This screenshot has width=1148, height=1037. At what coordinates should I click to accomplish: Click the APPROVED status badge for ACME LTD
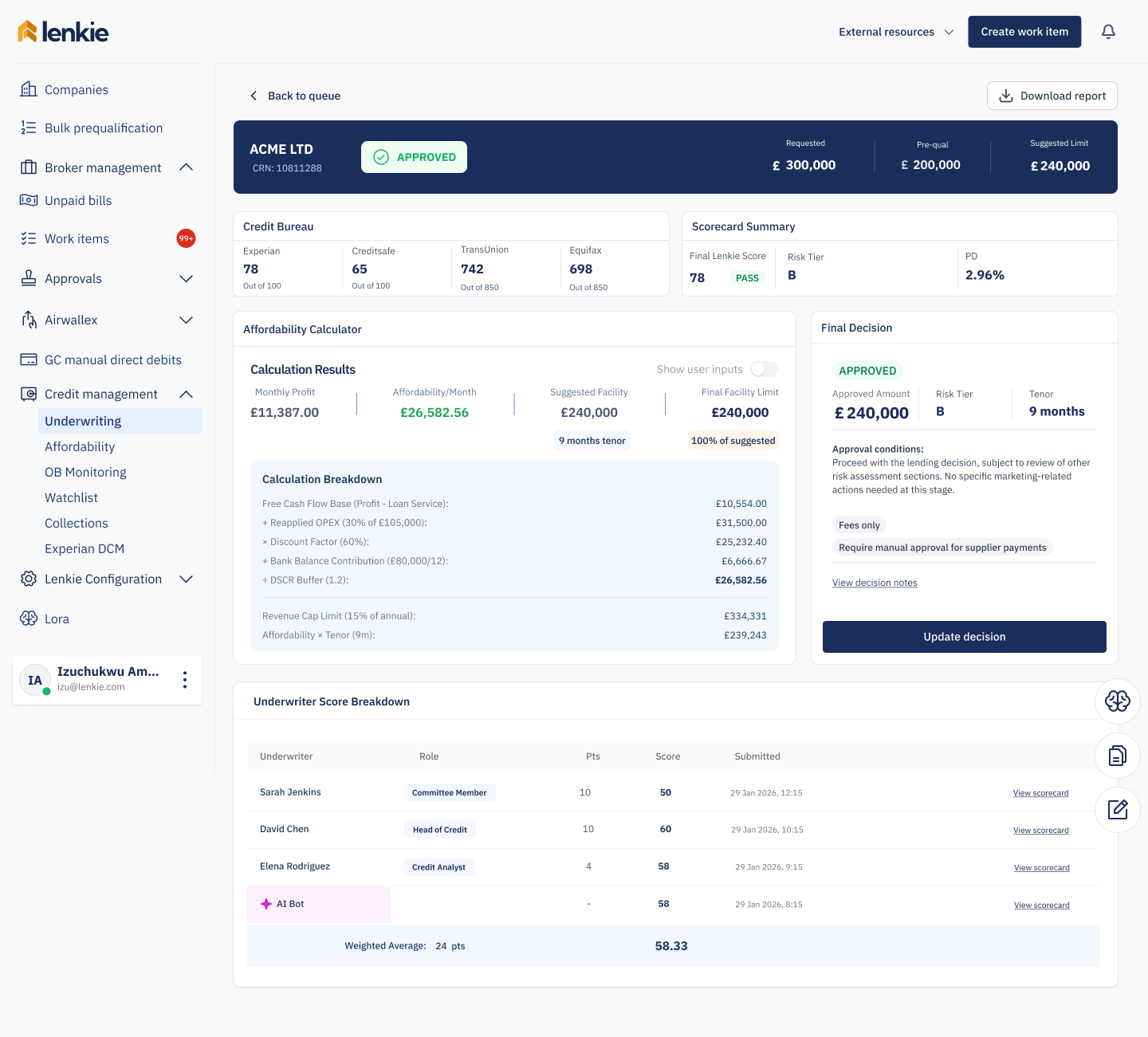(414, 157)
